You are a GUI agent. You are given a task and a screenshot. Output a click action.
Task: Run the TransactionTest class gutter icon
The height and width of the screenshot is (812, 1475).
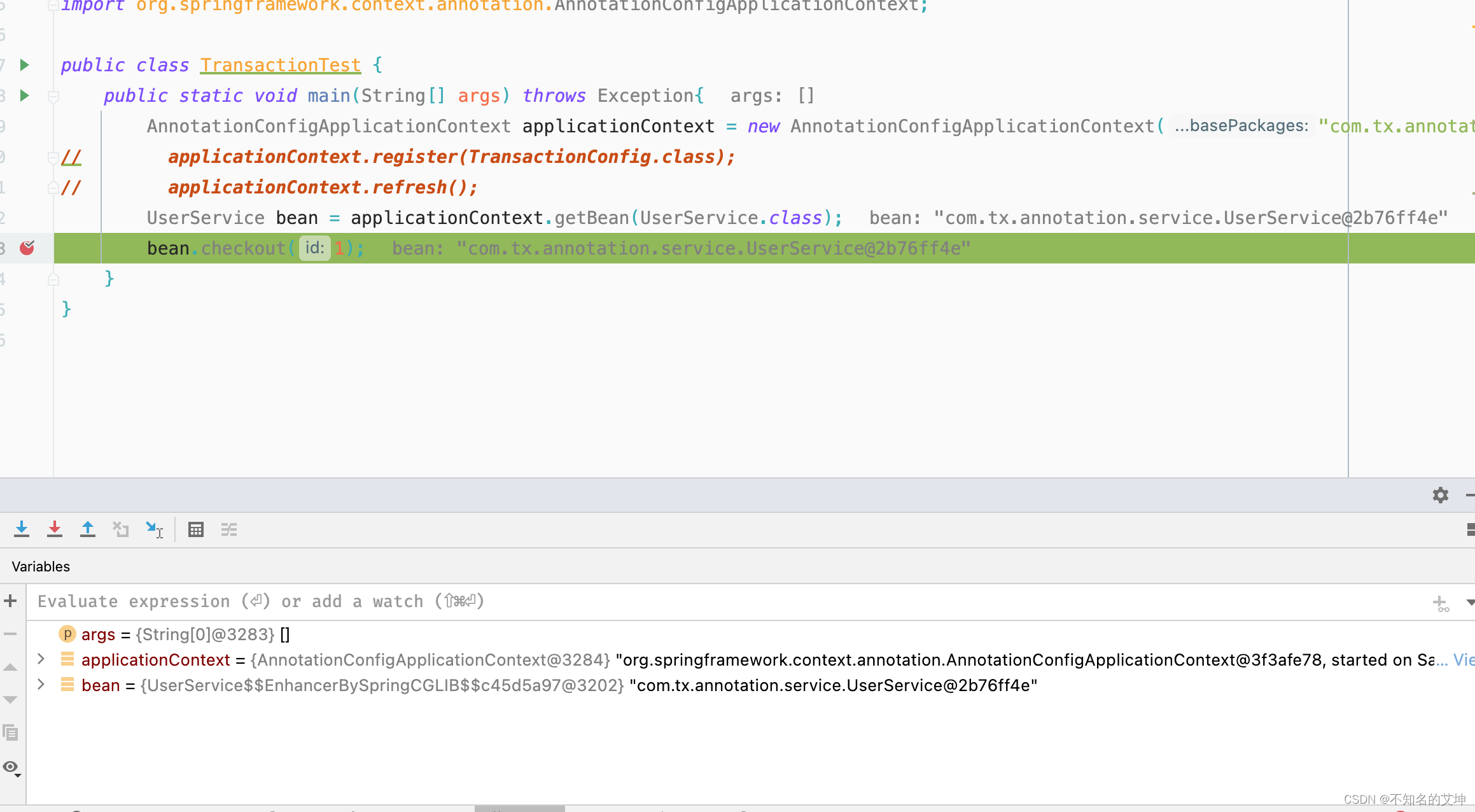coord(25,65)
